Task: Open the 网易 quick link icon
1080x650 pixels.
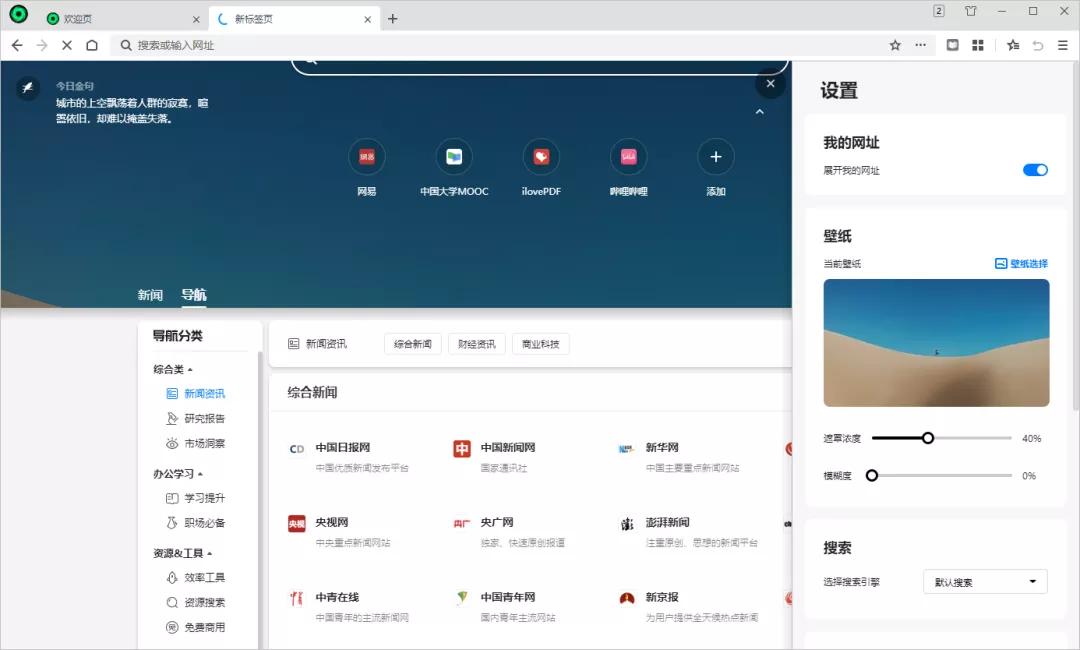Action: coord(367,157)
